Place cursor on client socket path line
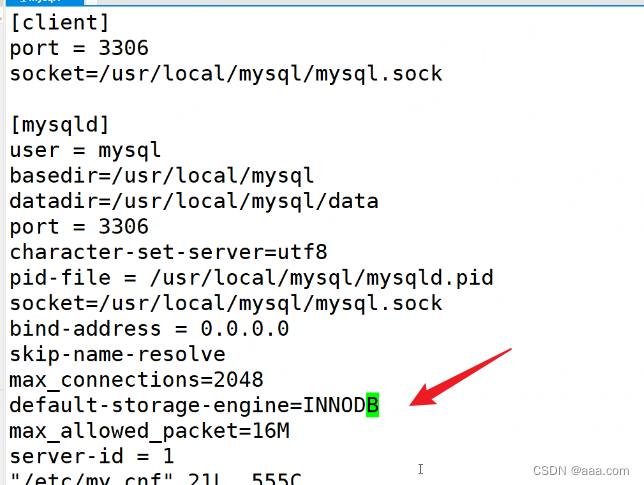Image resolution: width=644 pixels, height=485 pixels. coord(225,73)
